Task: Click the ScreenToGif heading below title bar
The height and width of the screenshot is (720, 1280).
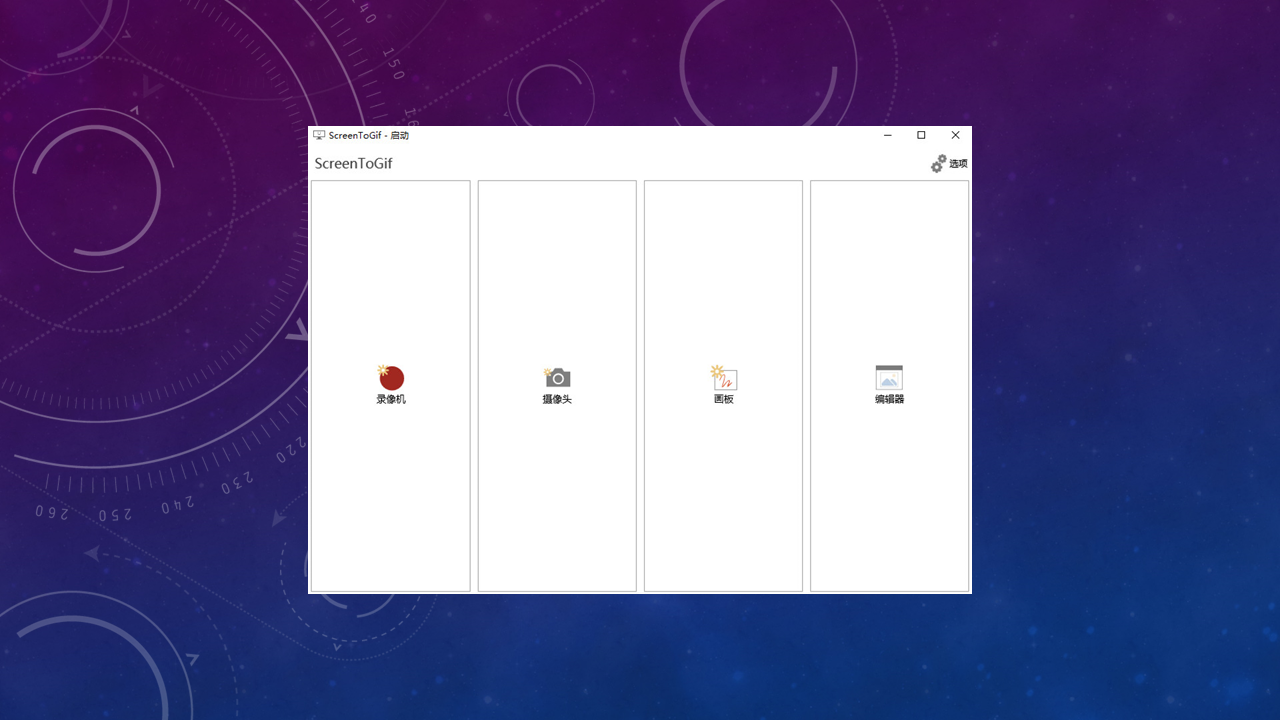Action: click(353, 164)
